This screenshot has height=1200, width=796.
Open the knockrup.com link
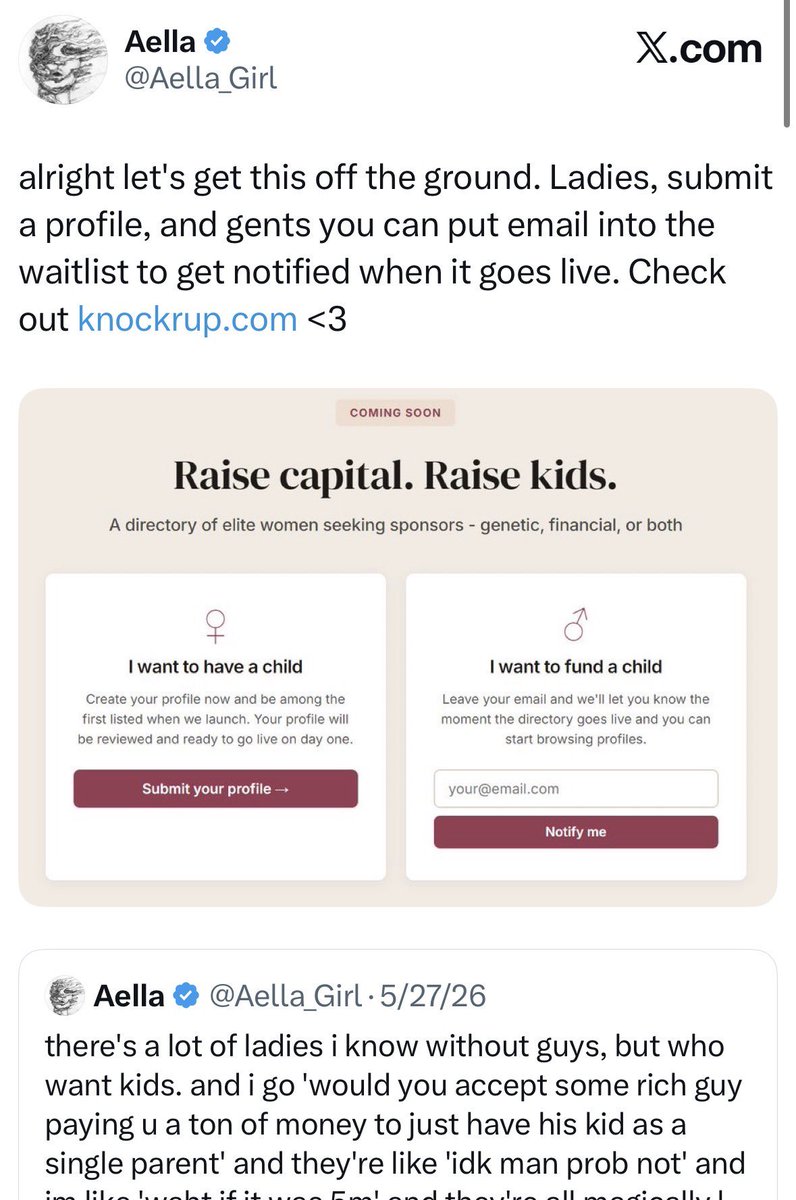point(187,318)
